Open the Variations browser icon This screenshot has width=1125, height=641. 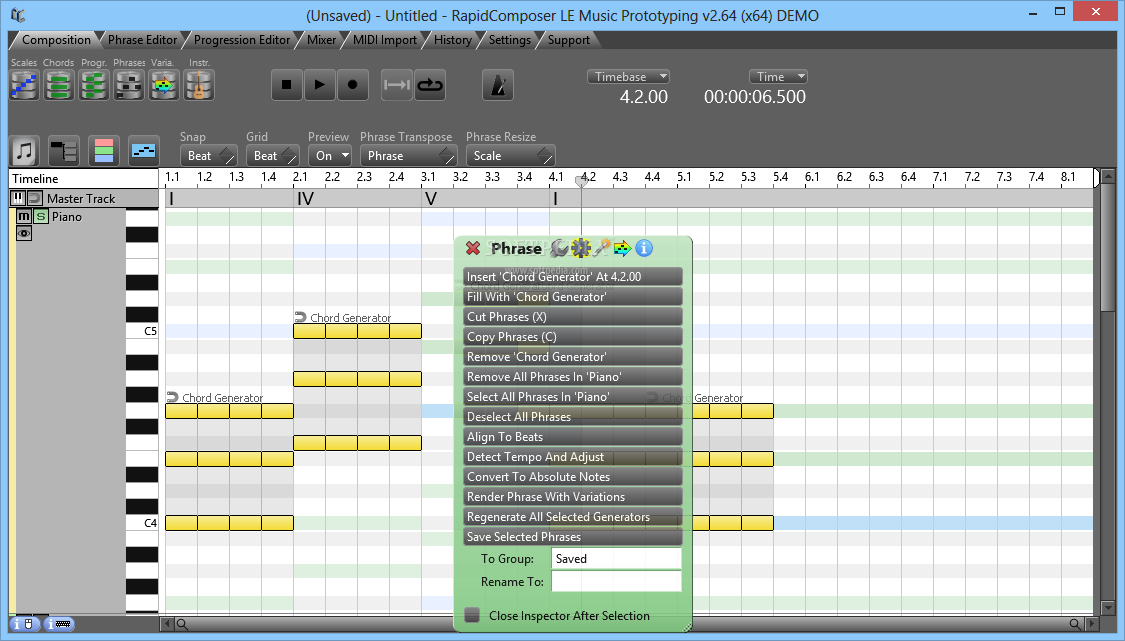point(164,85)
